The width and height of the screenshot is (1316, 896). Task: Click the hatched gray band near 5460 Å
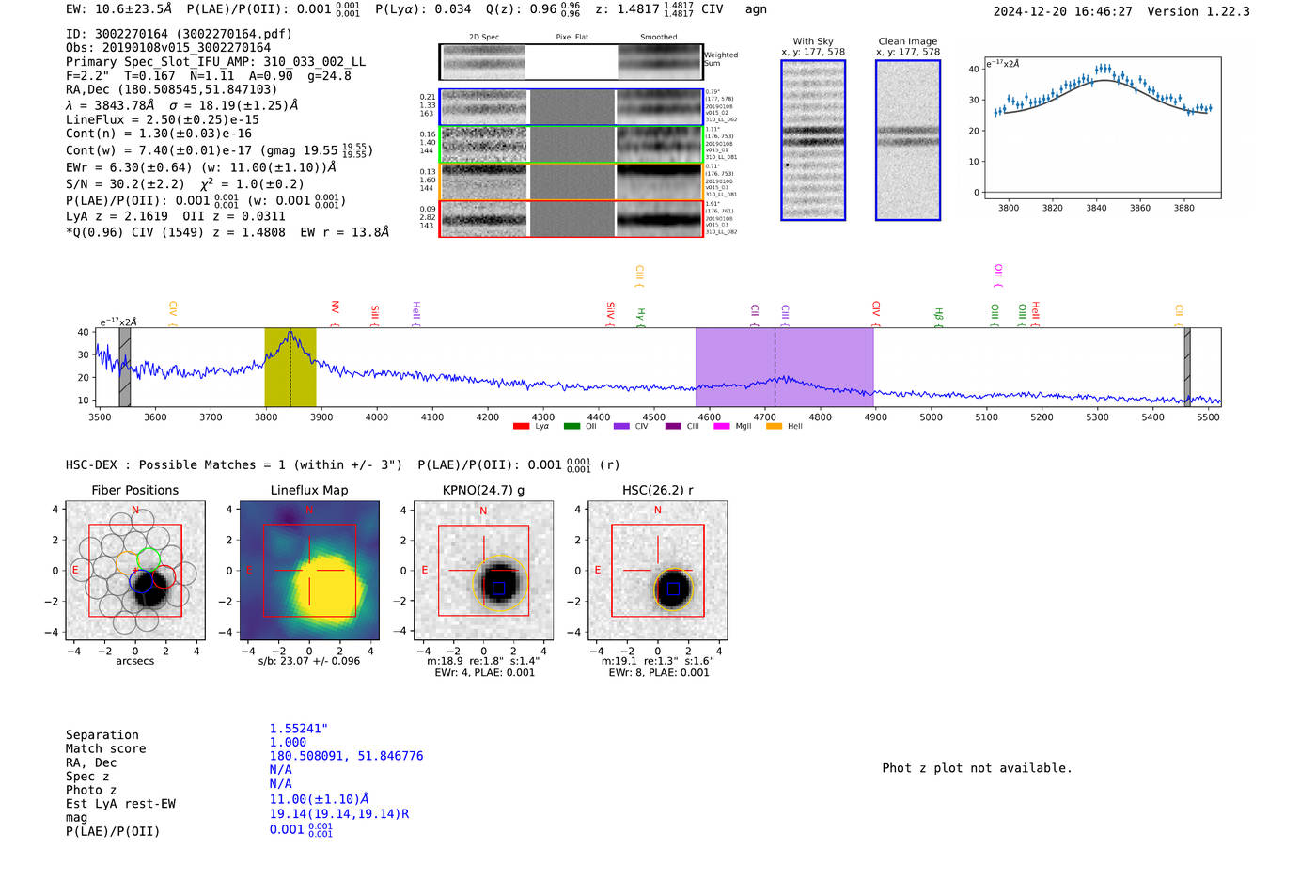(1187, 368)
